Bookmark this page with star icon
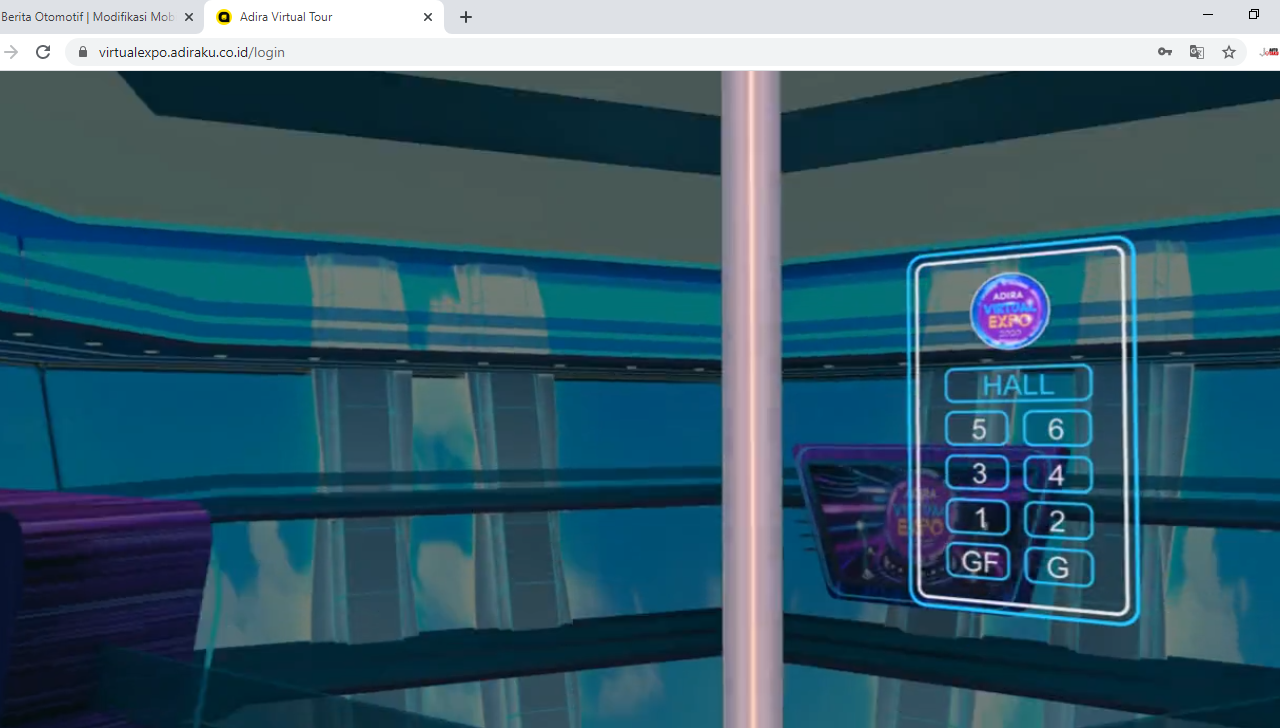Viewport: 1280px width, 728px height. 1229,52
